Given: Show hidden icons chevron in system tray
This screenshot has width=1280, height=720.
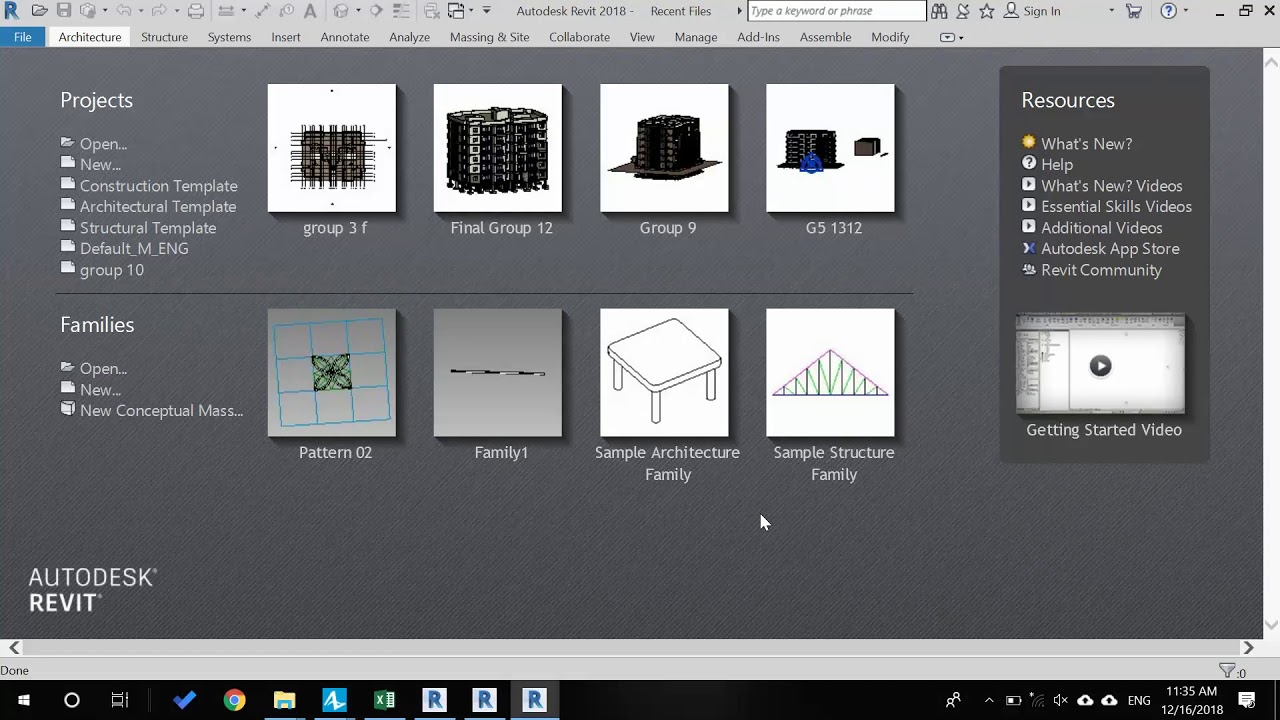Looking at the screenshot, I should pos(989,700).
